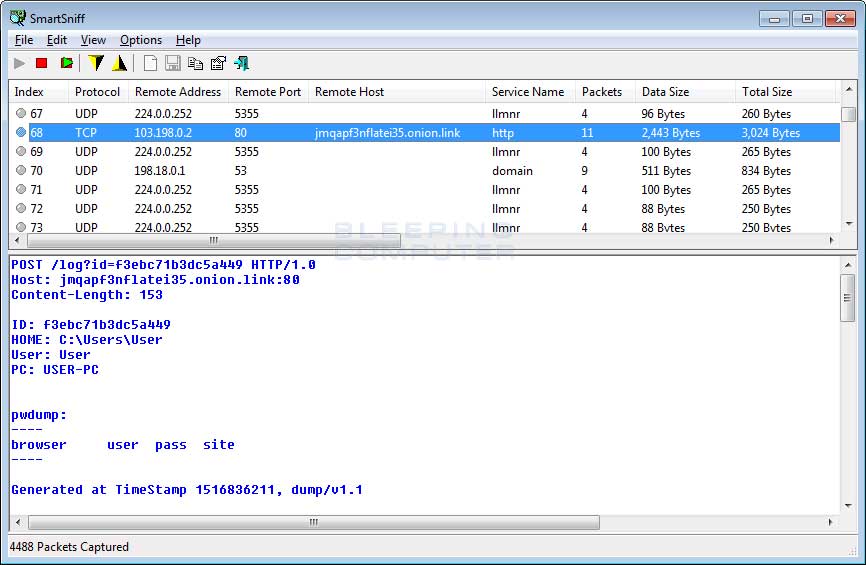Open the View menu

tap(93, 40)
